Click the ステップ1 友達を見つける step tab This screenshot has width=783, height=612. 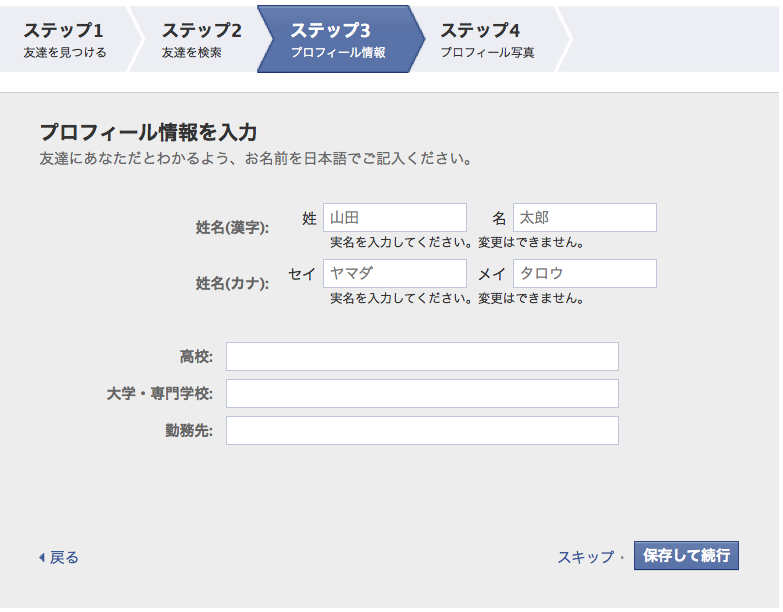pyautogui.click(x=65, y=39)
